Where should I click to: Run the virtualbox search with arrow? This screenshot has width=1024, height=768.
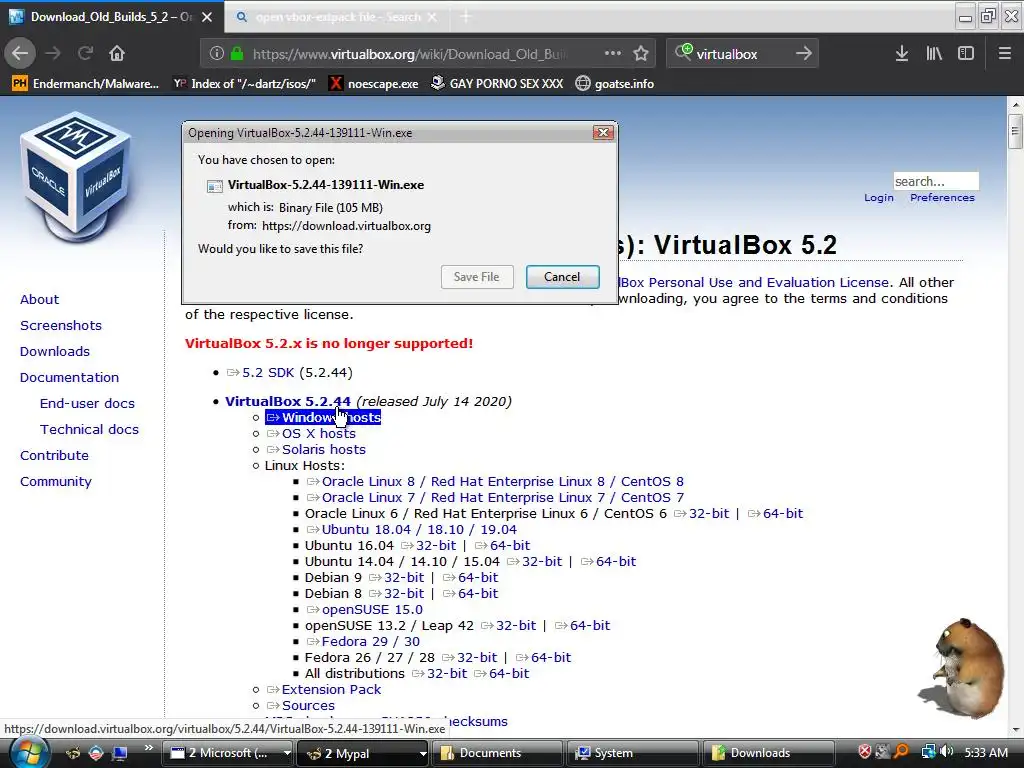803,54
